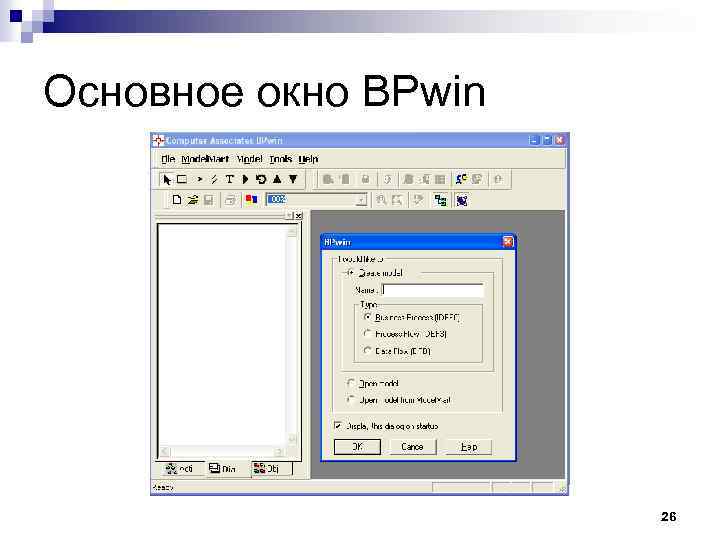This screenshot has width=720, height=540.
Task: Pick the Precedence Arrow tool
Action: pyautogui.click(x=199, y=179)
